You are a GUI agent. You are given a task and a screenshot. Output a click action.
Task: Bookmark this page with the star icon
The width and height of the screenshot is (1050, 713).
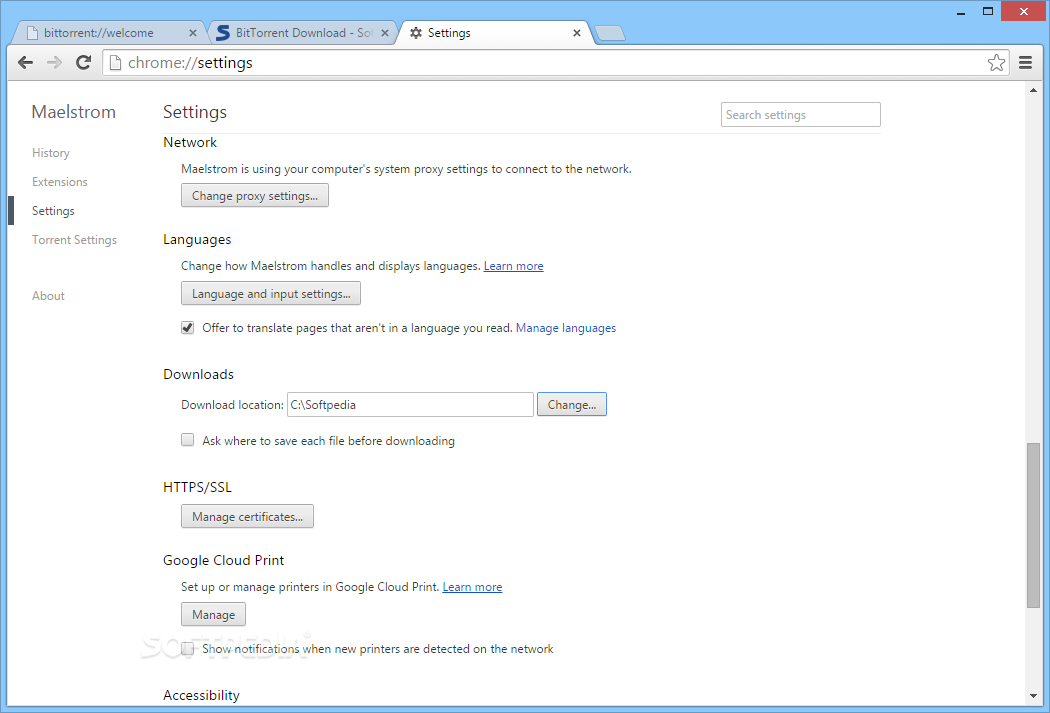996,62
